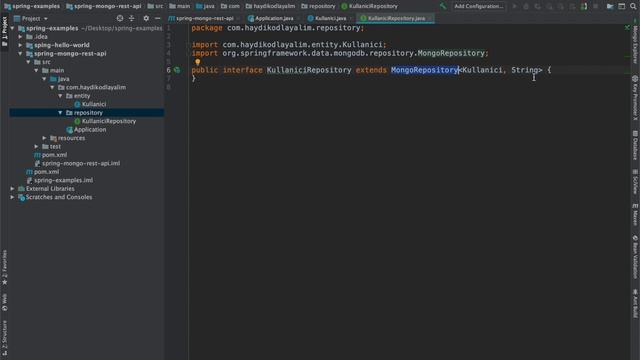
Task: Open the Bean Validation side tab
Action: tap(635, 257)
